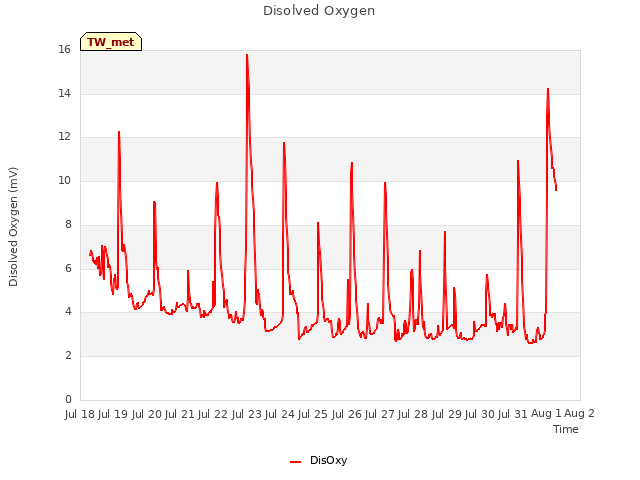This screenshot has width=640, height=480.
Task: Click the y-axis tick value 10
Action: [x=64, y=180]
